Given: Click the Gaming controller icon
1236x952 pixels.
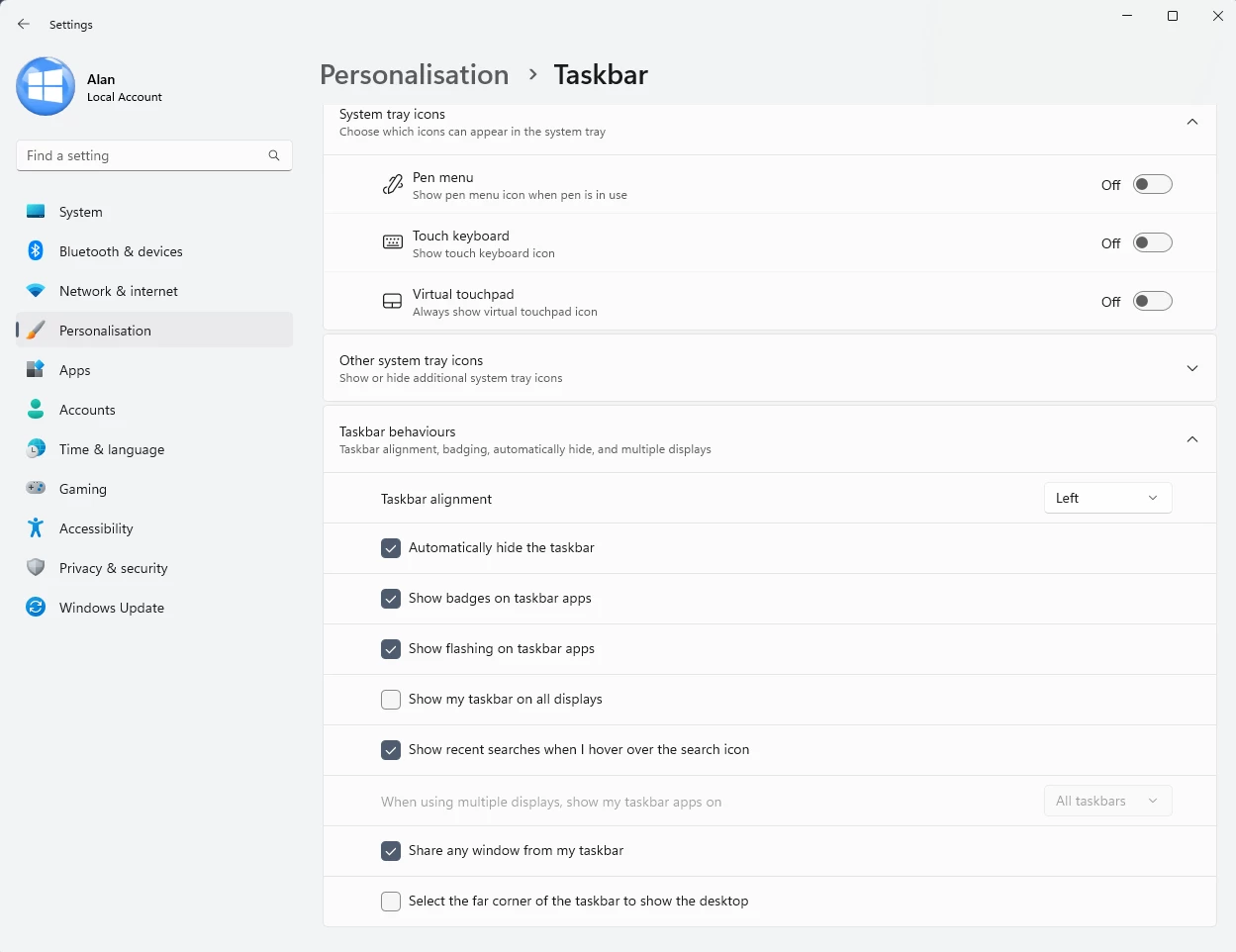Looking at the screenshot, I should click(x=36, y=488).
